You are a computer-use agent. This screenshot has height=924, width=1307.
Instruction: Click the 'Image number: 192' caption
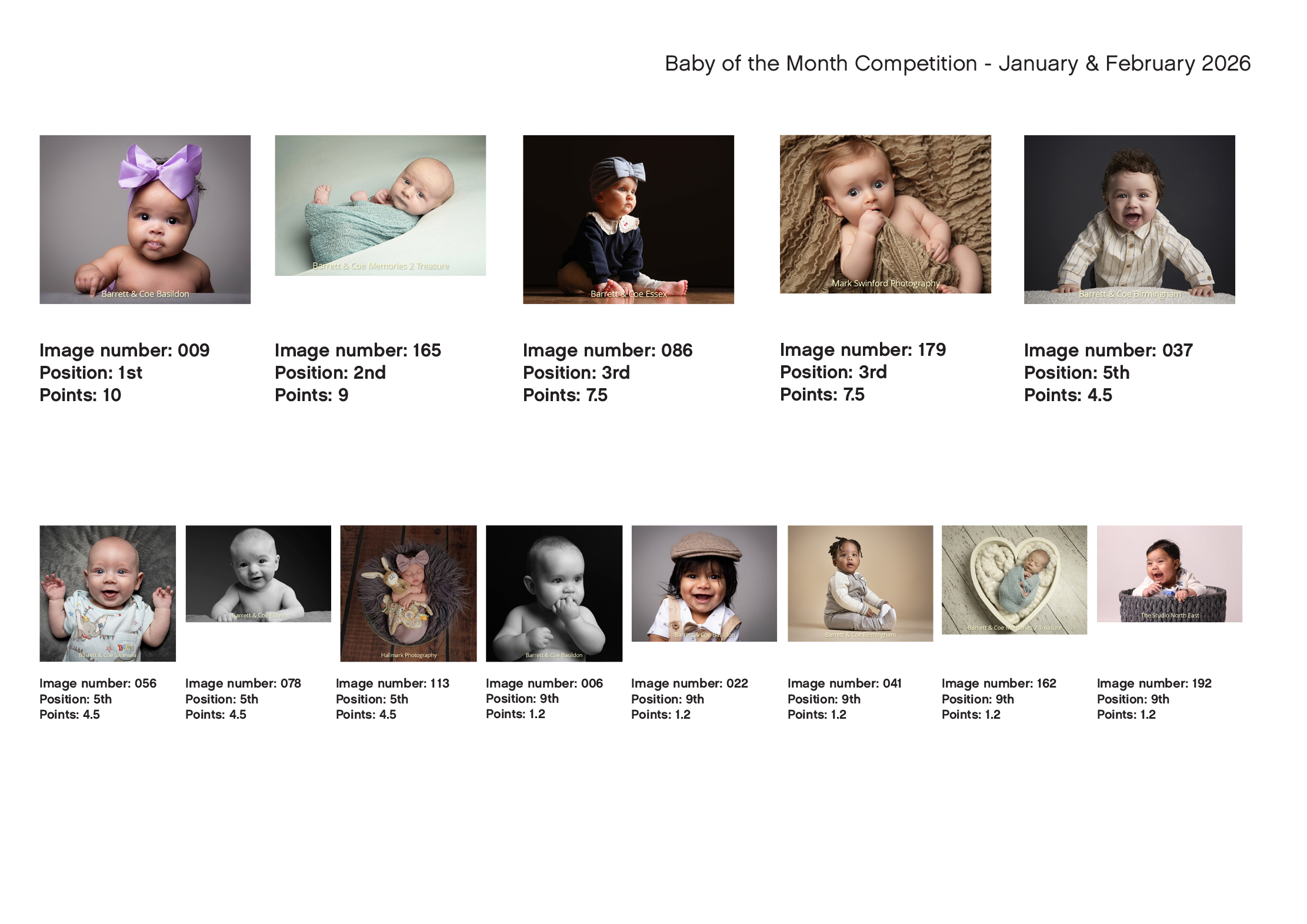1153,683
